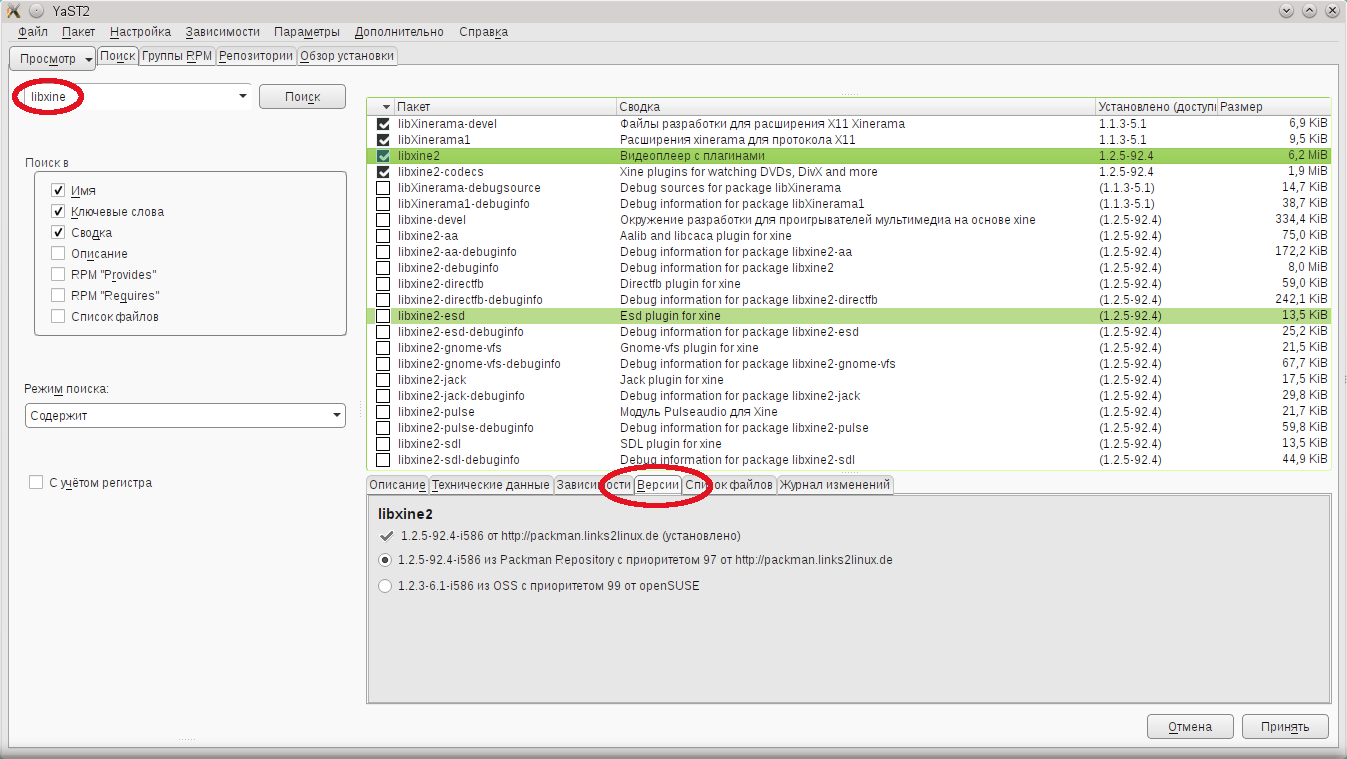
Task: Switch to the Журнал изменений tab
Action: pos(835,485)
